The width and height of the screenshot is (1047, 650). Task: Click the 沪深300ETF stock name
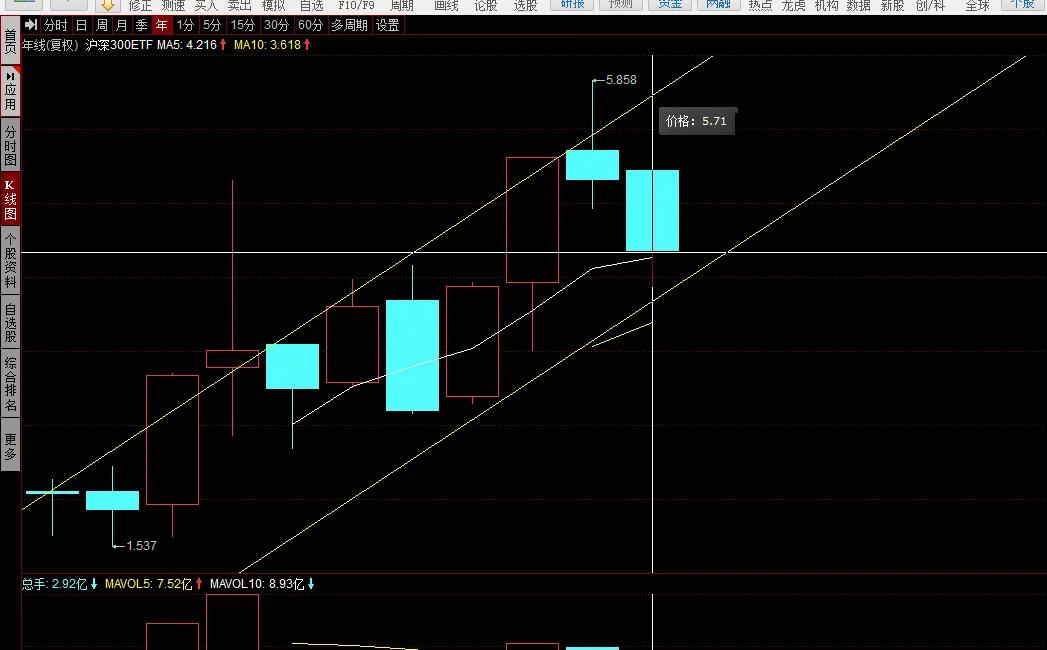pyautogui.click(x=120, y=45)
